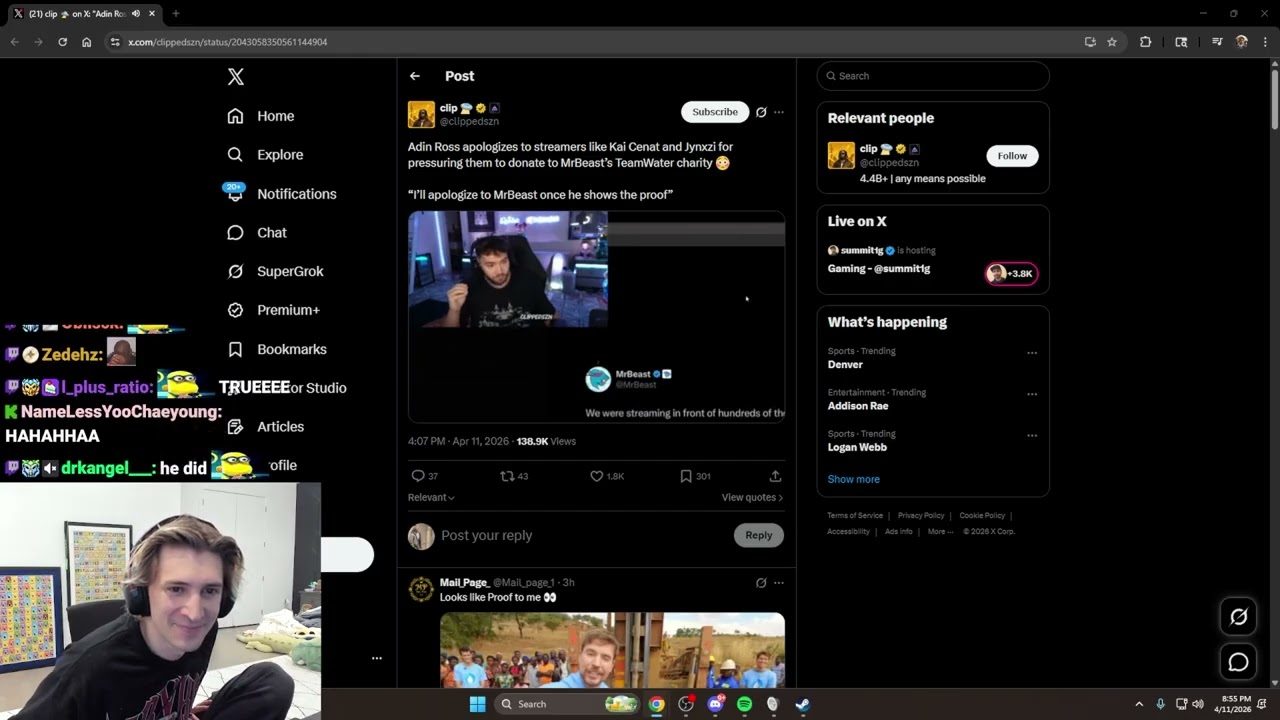Viewport: 1280px width, 720px height.
Task: Open Bookmarks in the sidebar
Action: point(277,349)
